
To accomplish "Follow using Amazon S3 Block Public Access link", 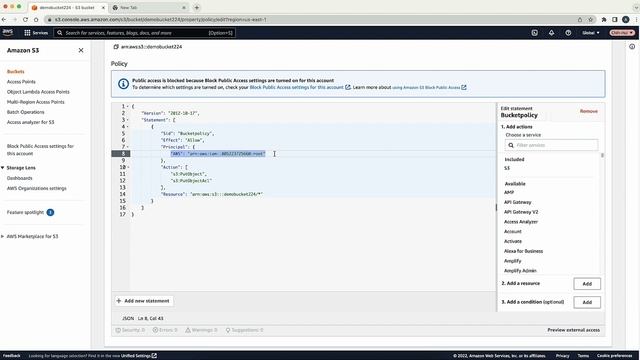I will coord(426,87).
